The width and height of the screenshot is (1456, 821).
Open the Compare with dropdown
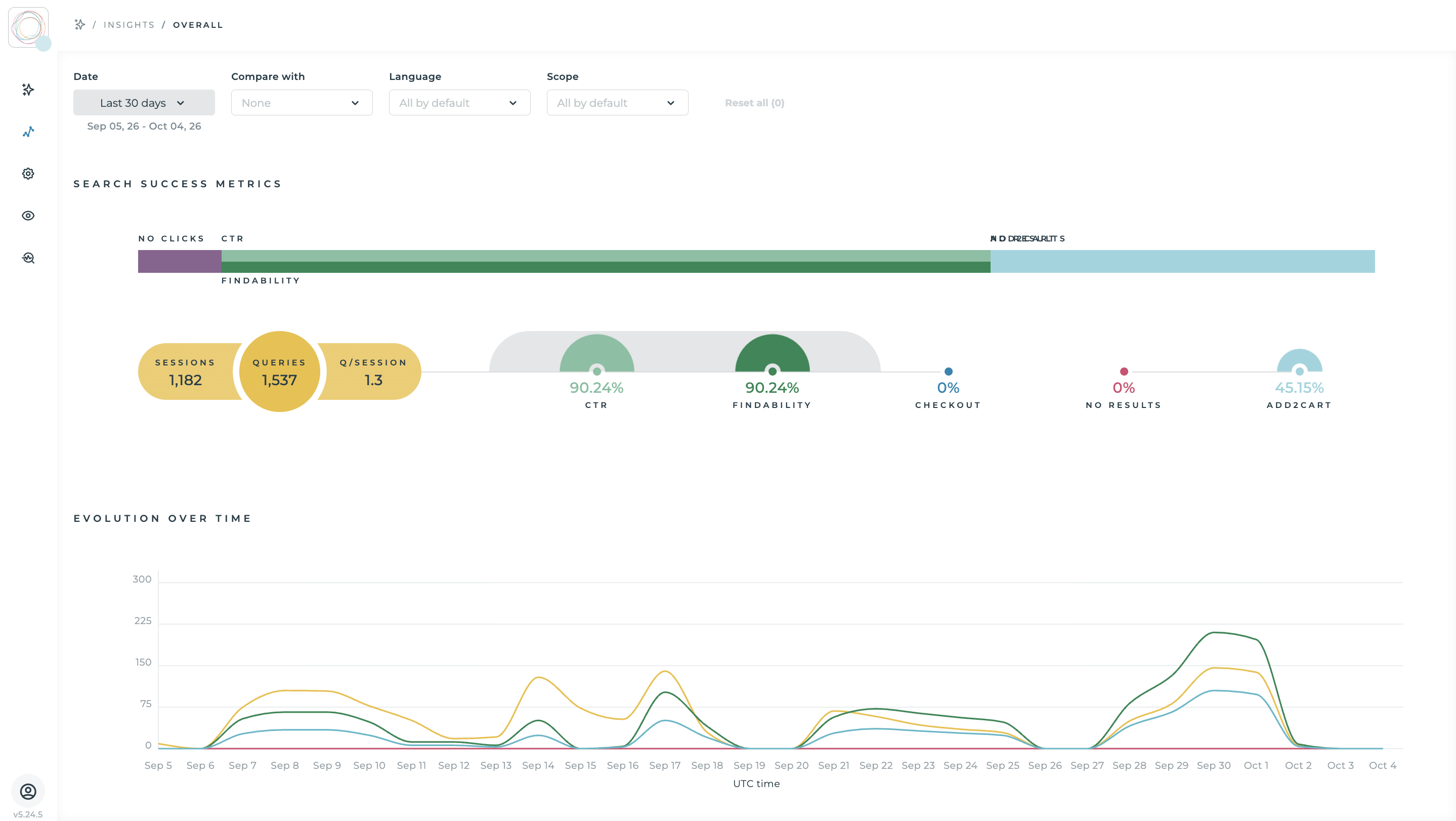point(302,103)
